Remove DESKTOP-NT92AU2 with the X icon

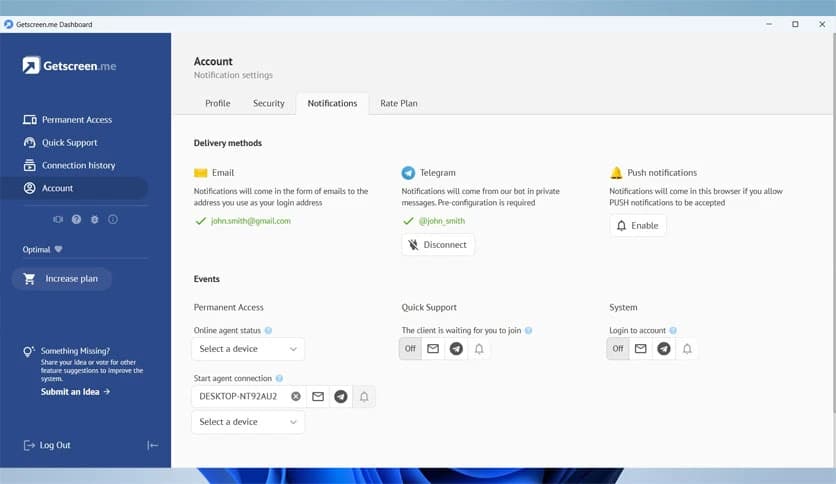coord(295,397)
